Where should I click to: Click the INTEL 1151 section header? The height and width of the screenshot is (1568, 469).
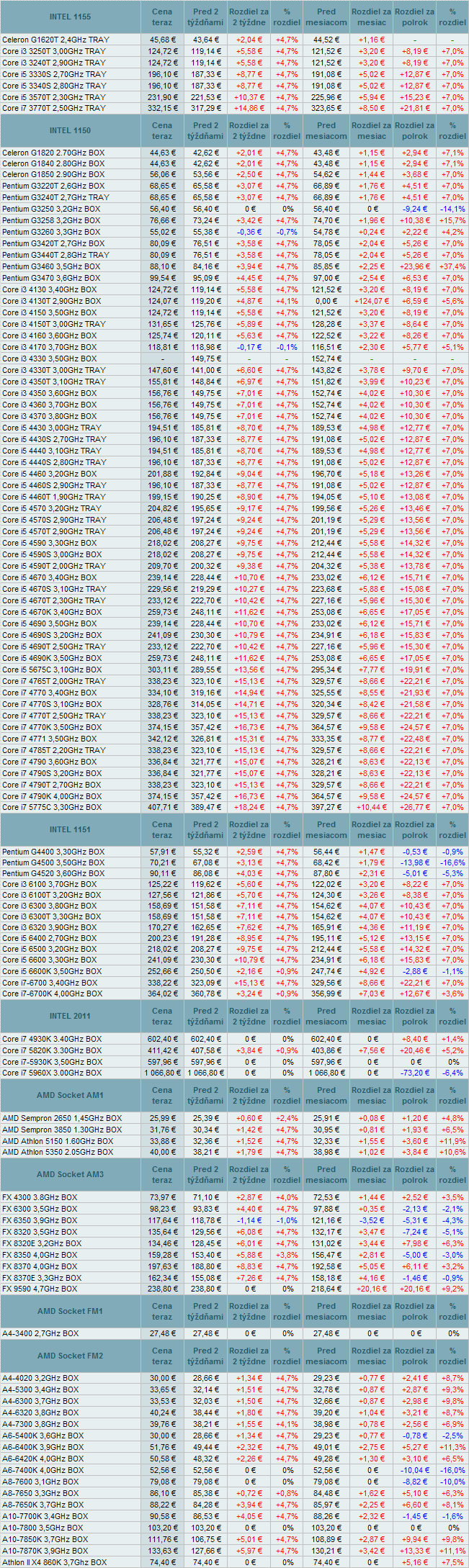click(x=71, y=829)
